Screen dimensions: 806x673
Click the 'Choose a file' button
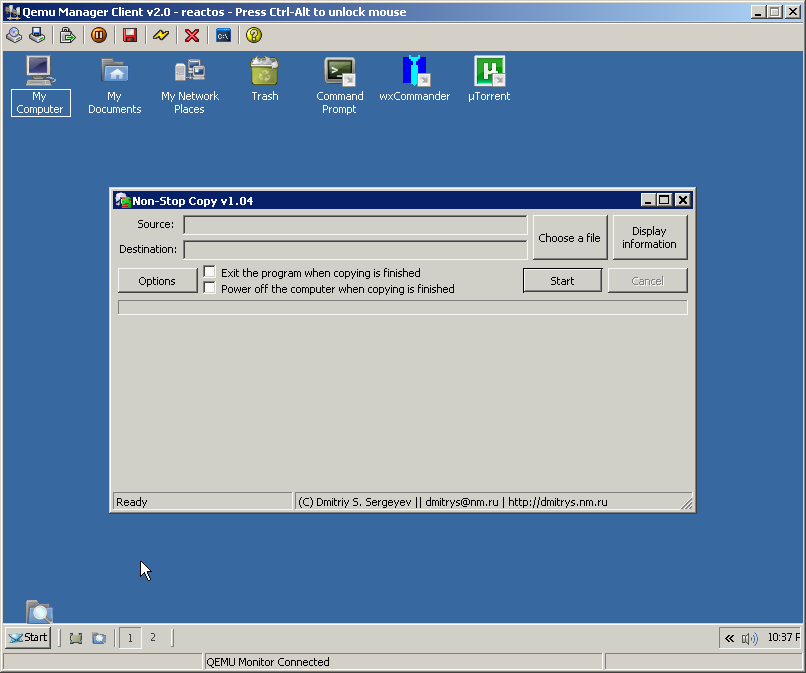coord(569,238)
